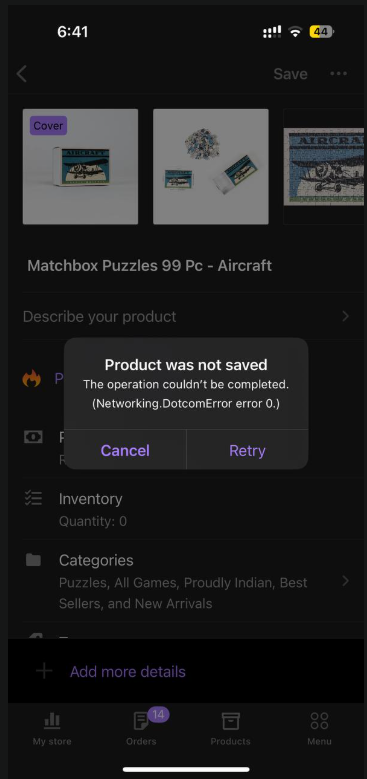367x779 pixels.
Task: Tap the Save button in header
Action: [x=291, y=74]
